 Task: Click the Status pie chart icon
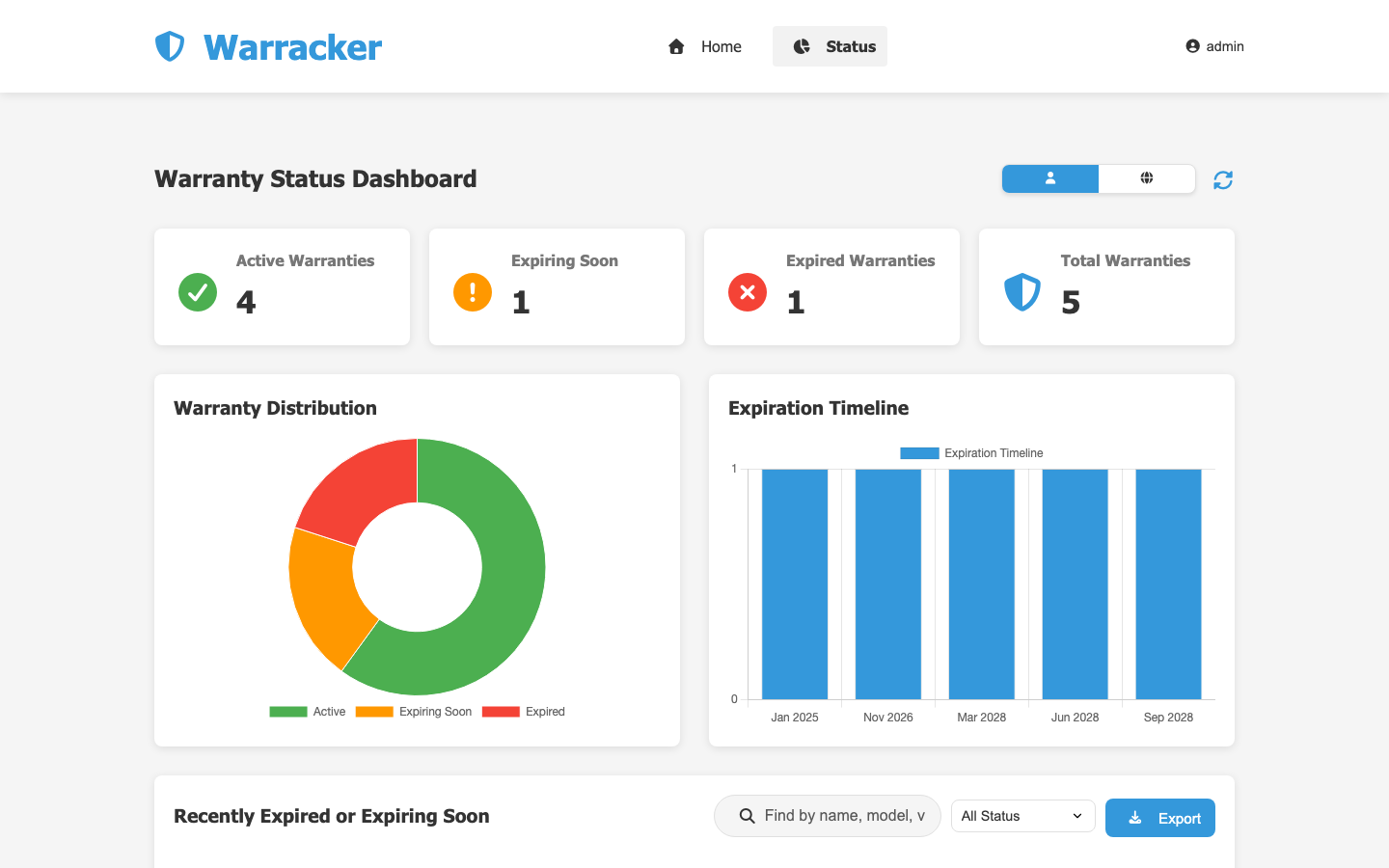pyautogui.click(x=802, y=46)
